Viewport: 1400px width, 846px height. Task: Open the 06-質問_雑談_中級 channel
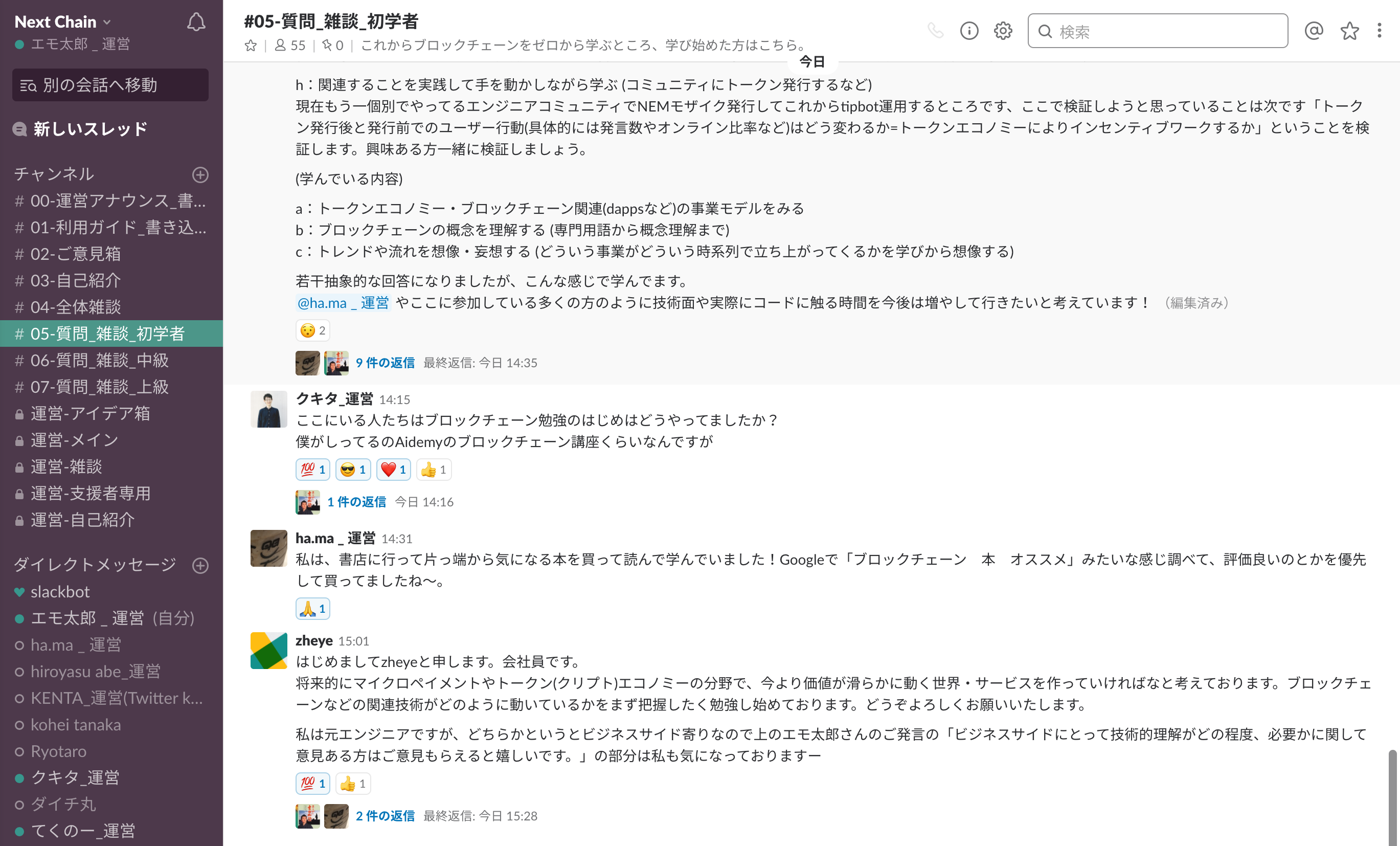[x=99, y=361]
